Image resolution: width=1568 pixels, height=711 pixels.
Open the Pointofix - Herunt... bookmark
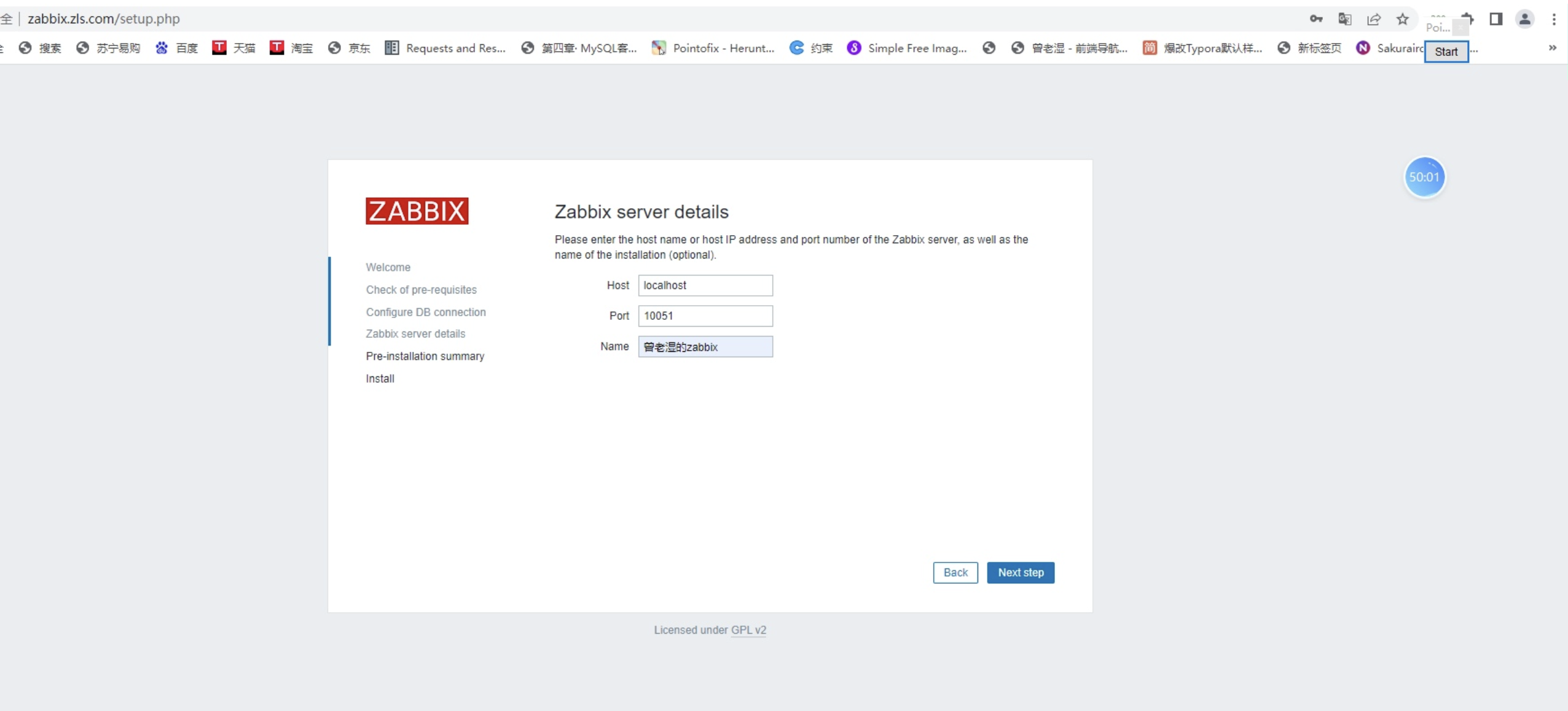(713, 48)
